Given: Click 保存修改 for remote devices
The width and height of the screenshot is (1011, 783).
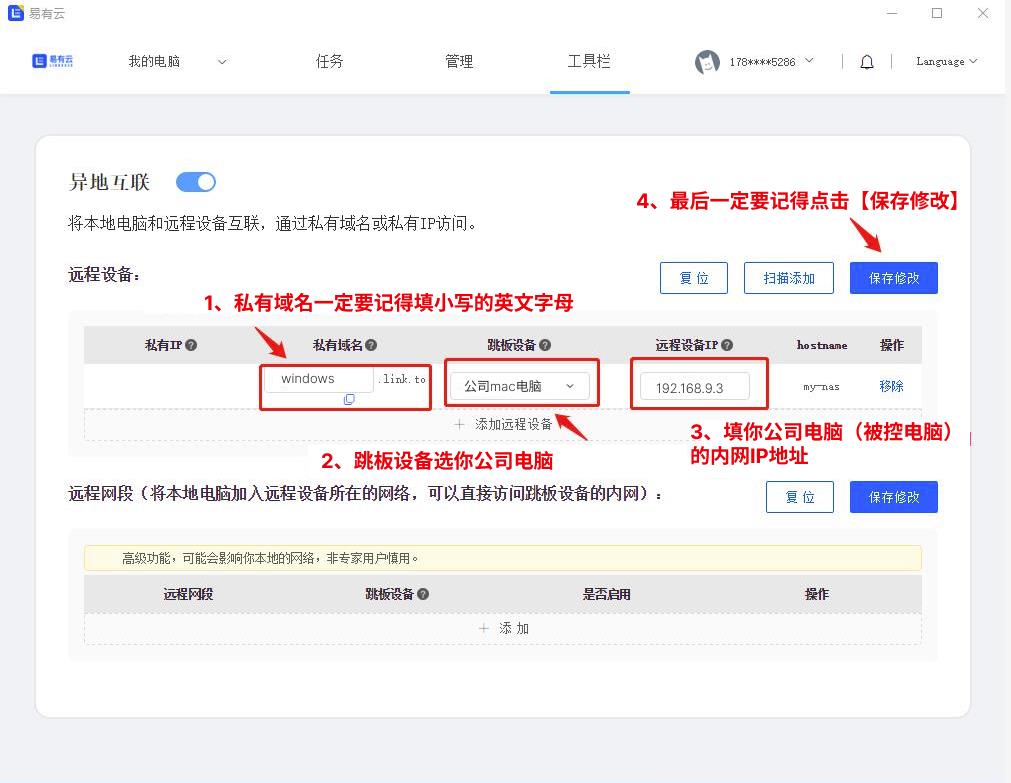Looking at the screenshot, I should 894,278.
